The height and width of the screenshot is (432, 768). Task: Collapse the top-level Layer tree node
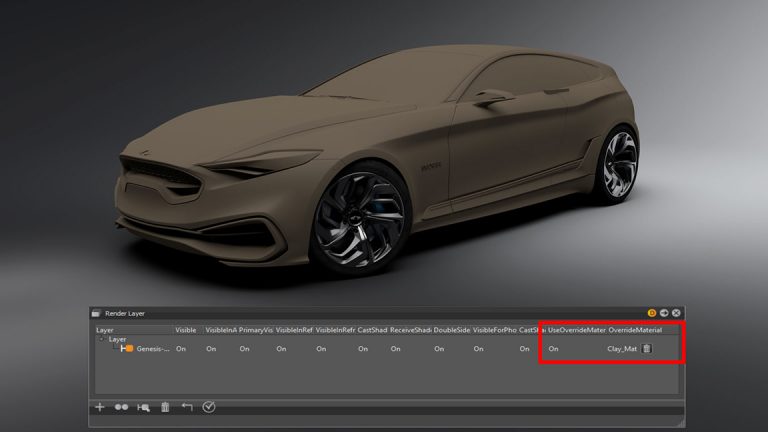pyautogui.click(x=101, y=339)
